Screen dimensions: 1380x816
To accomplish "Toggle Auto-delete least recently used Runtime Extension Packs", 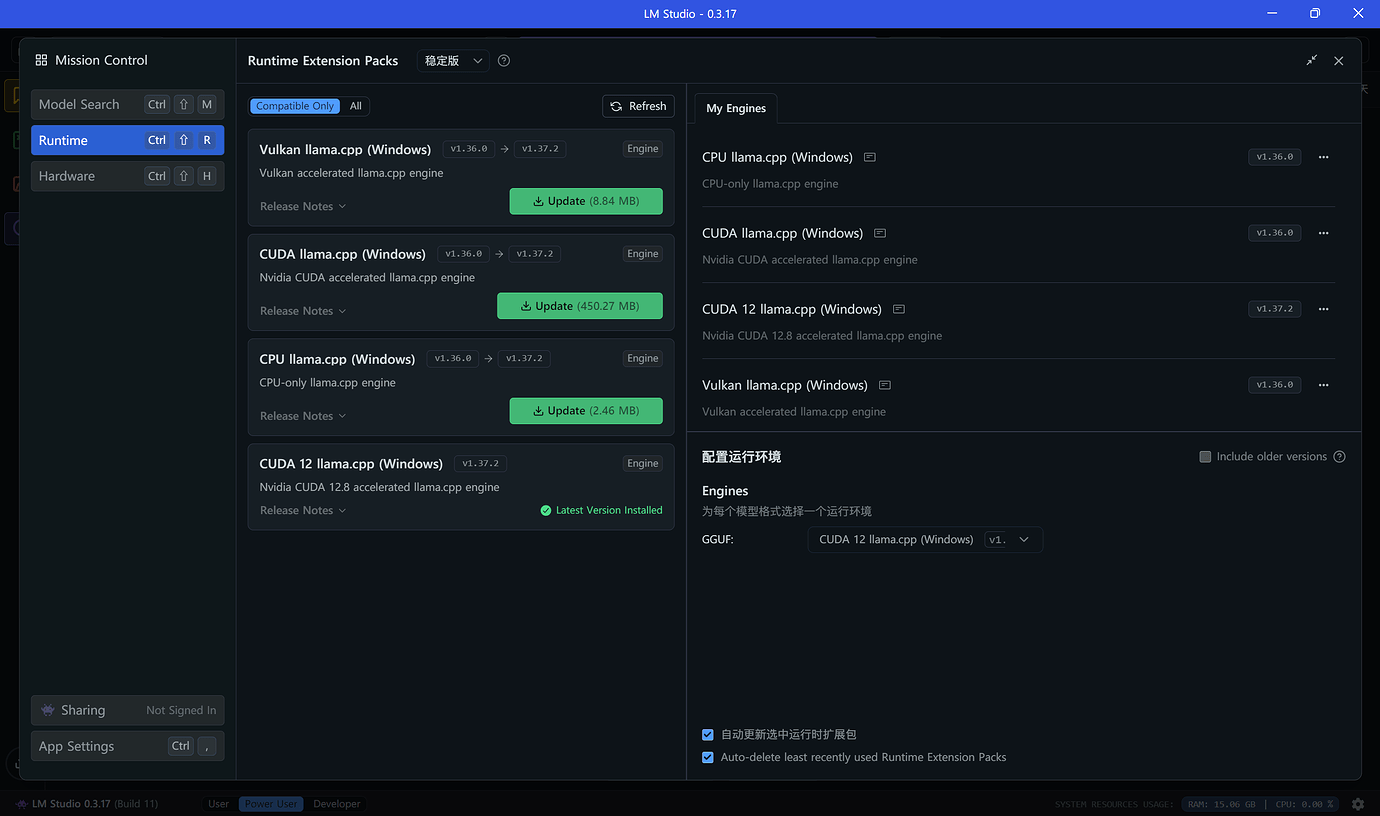I will point(708,757).
